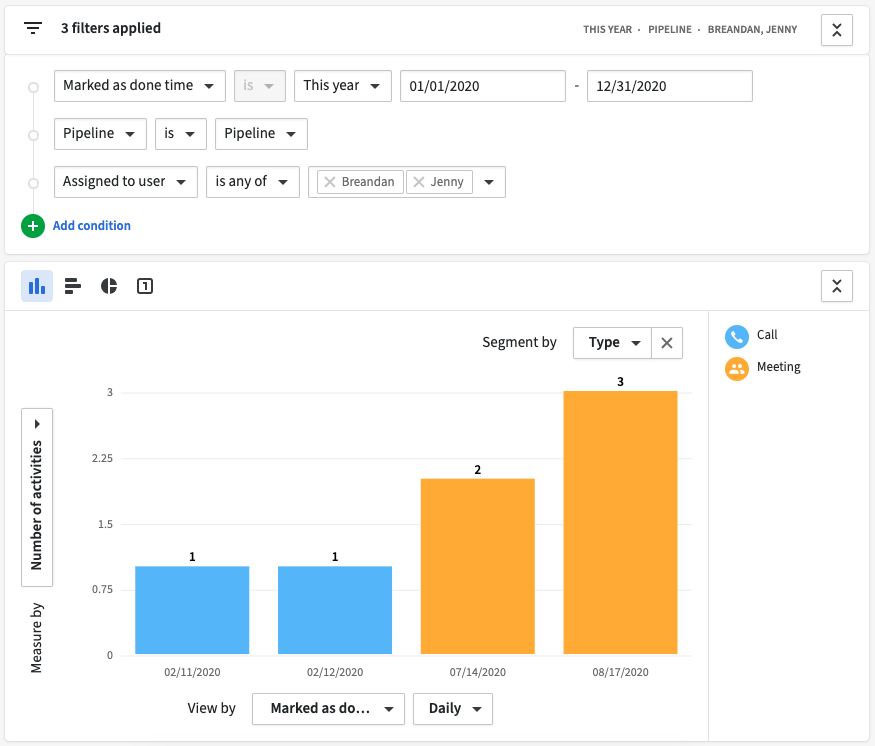The width and height of the screenshot is (875, 746).
Task: Click the Meeting legend label
Action: pyautogui.click(x=778, y=367)
